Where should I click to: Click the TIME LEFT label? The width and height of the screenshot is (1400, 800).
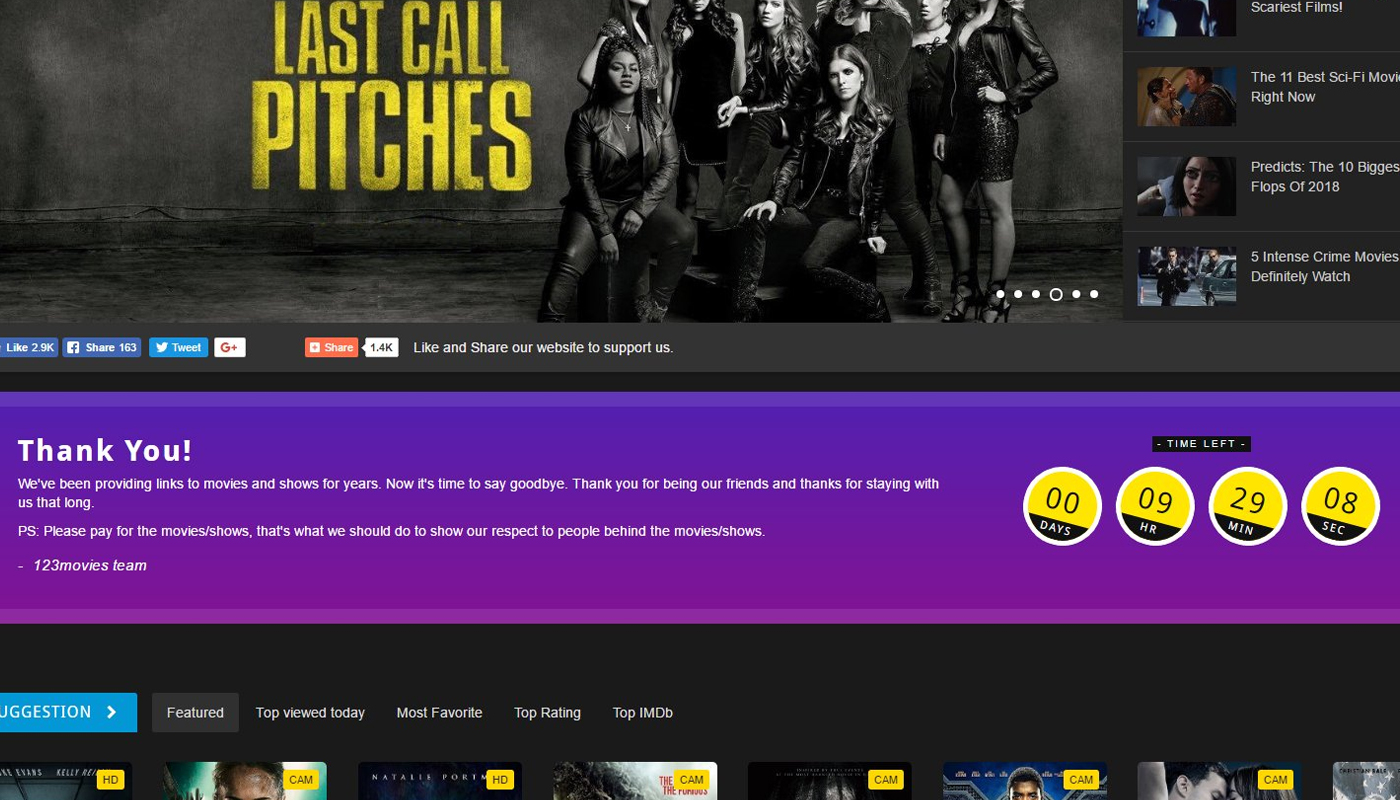1201,444
